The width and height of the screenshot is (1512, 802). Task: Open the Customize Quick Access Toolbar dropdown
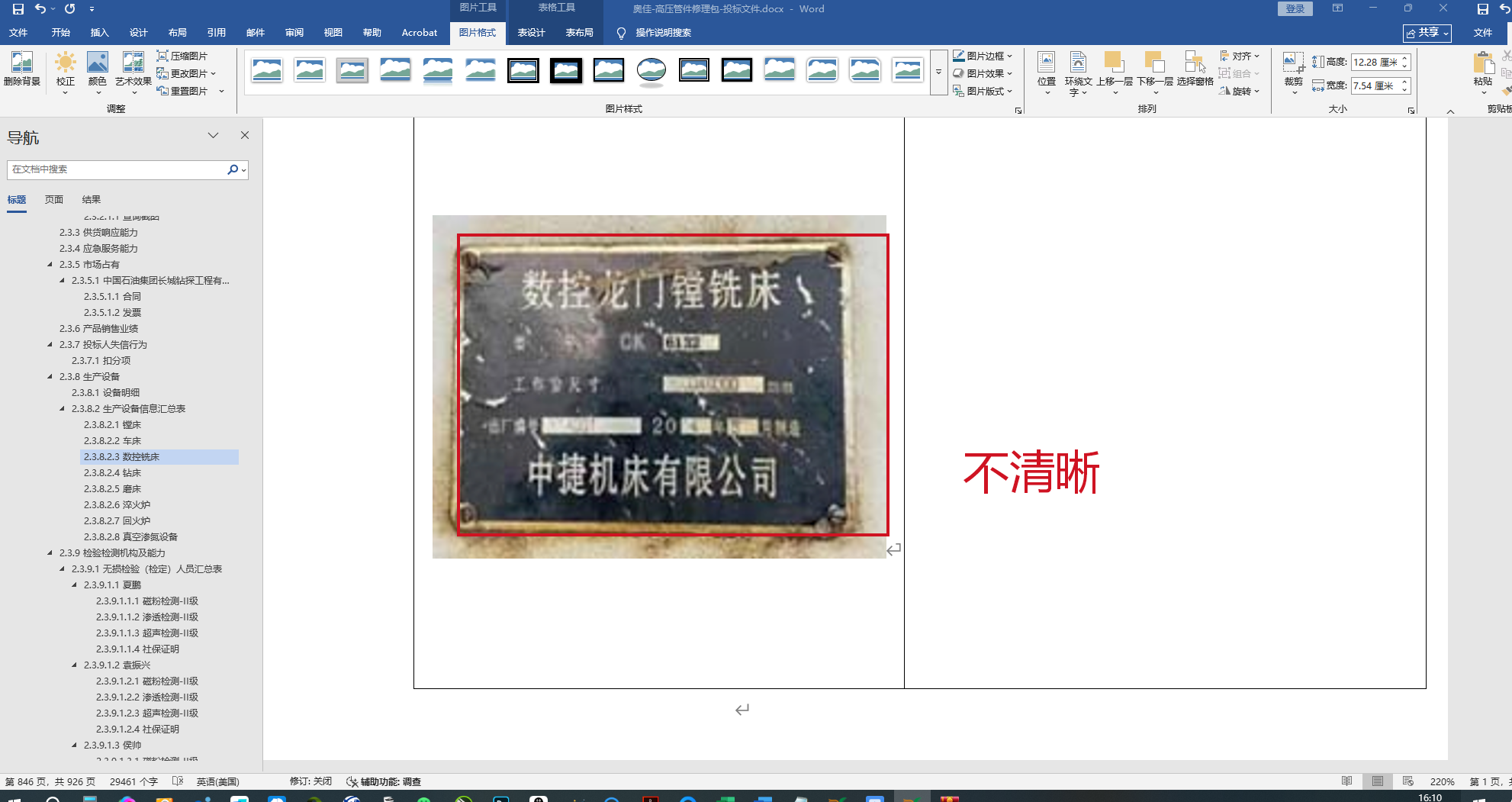point(92,9)
